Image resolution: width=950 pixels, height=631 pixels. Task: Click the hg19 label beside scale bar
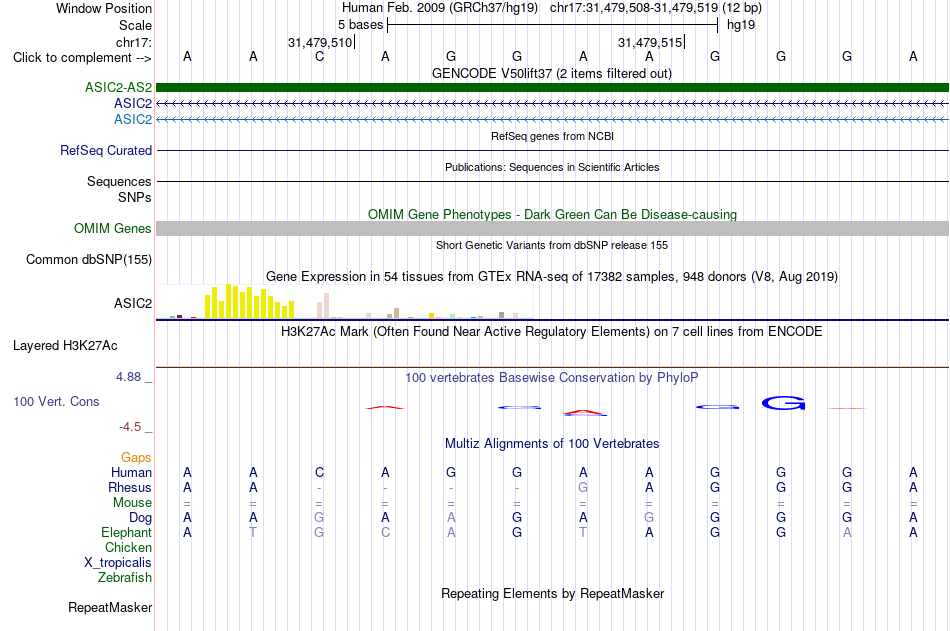click(741, 25)
